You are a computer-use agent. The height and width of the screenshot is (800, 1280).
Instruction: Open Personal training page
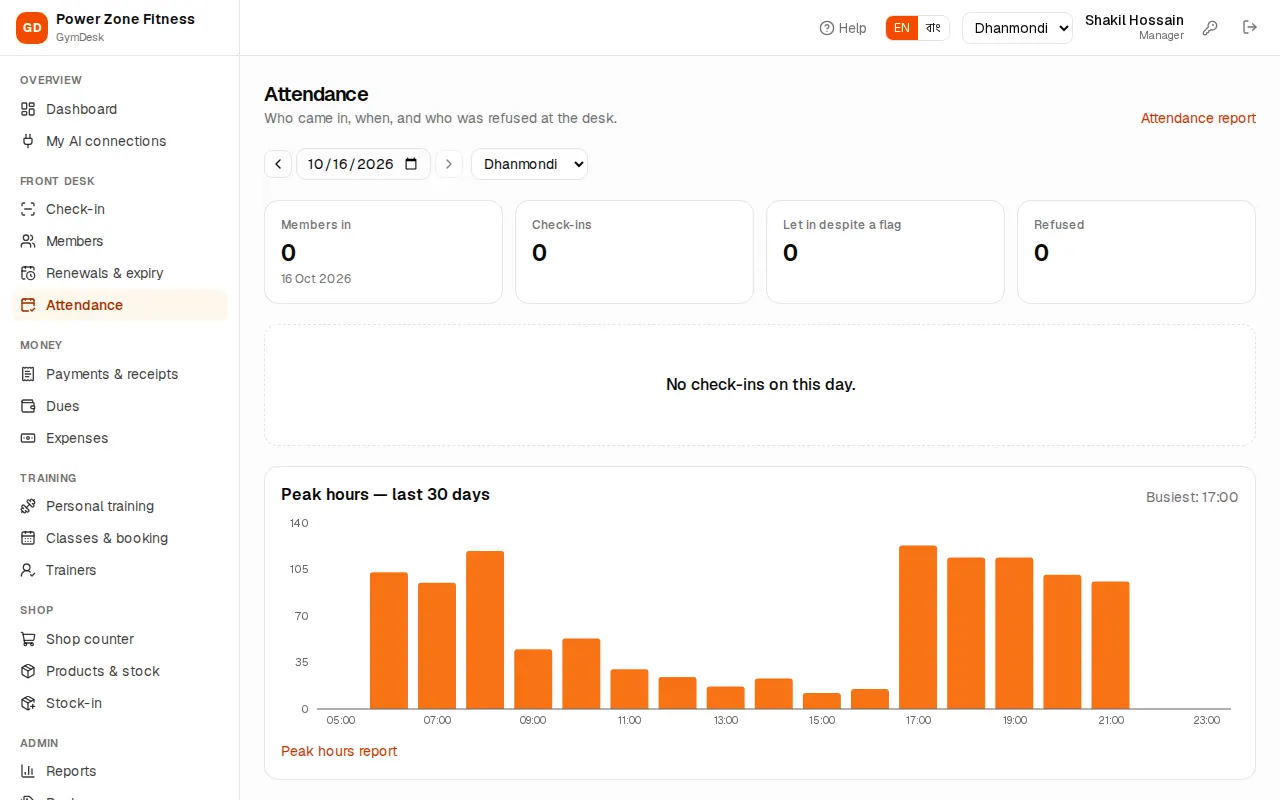[120, 506]
